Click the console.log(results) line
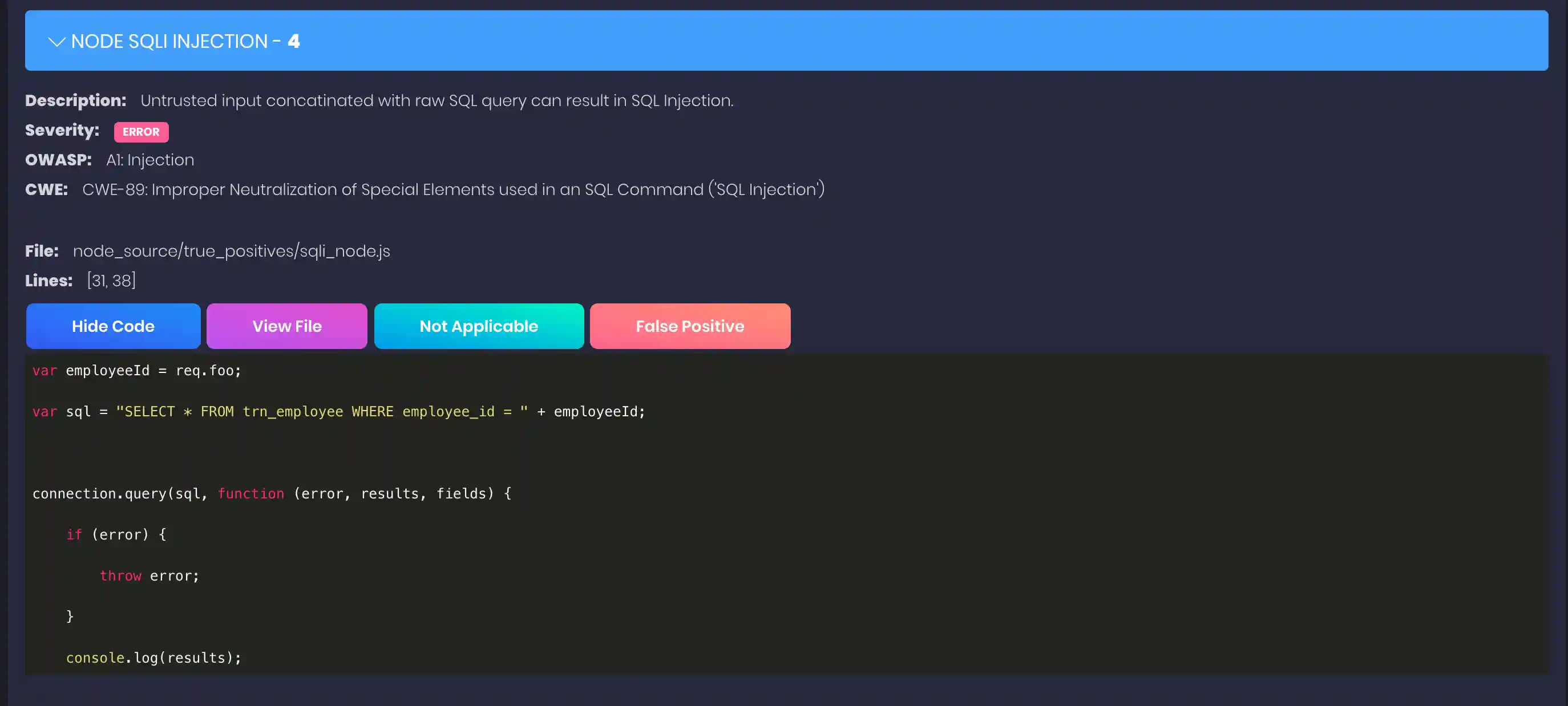 [153, 658]
